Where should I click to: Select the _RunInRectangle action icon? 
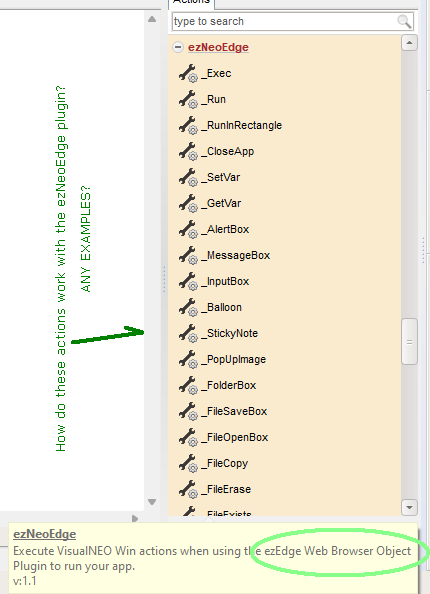[x=188, y=125]
